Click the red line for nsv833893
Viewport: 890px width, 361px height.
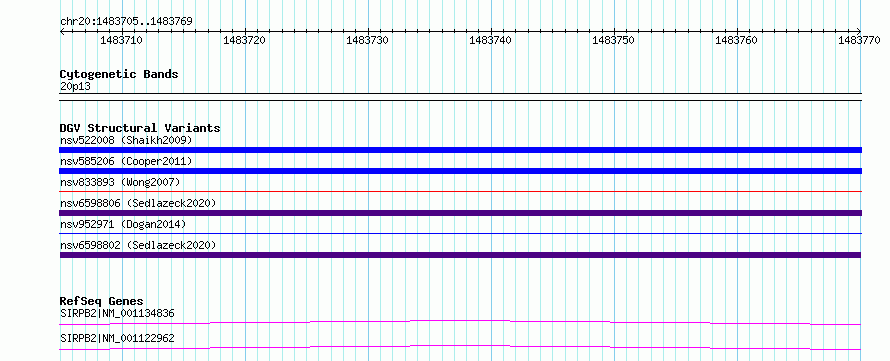[460, 192]
